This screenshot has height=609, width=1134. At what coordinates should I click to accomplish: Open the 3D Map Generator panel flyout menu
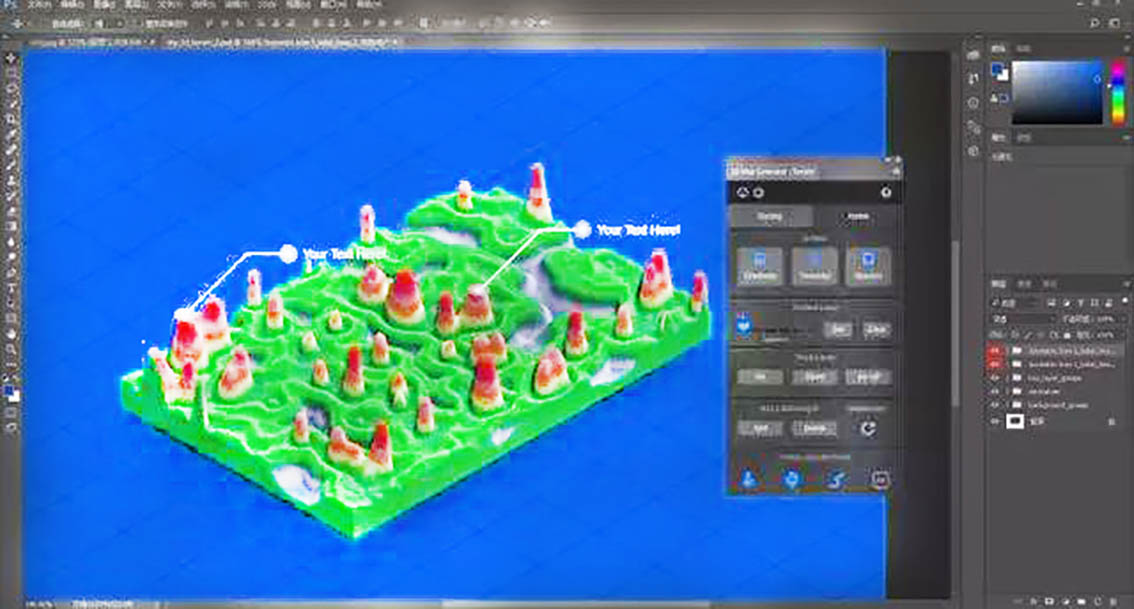coord(896,171)
